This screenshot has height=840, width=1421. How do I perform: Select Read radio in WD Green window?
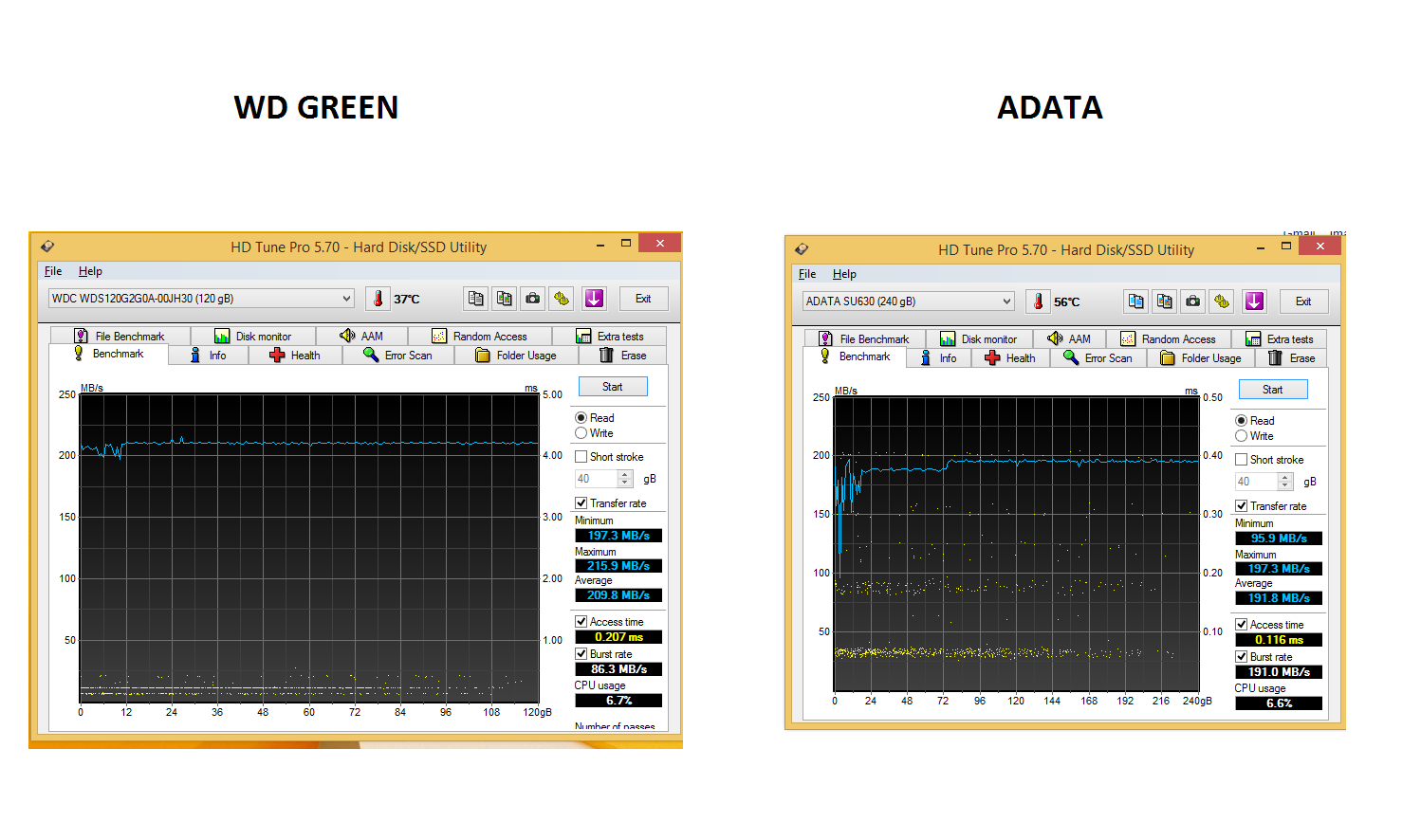[x=581, y=418]
